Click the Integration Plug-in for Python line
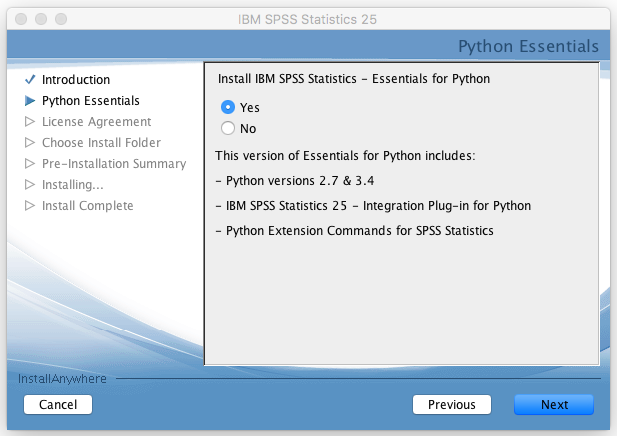Image resolution: width=617 pixels, height=436 pixels. (373, 206)
